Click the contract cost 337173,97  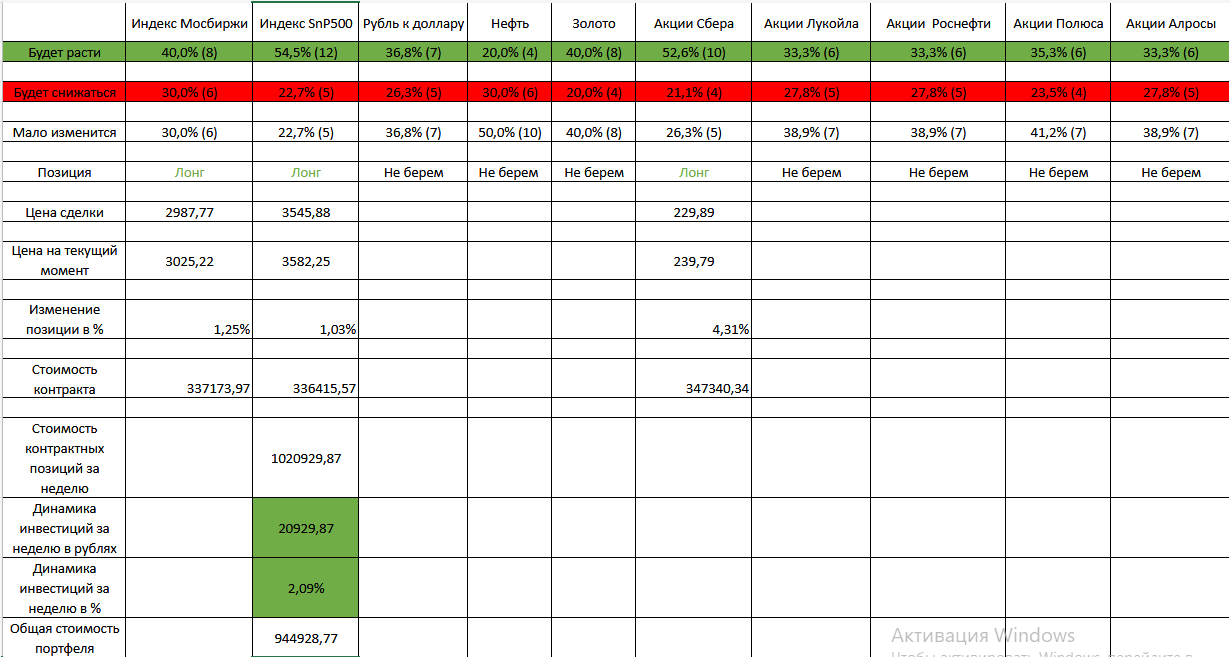coord(218,388)
